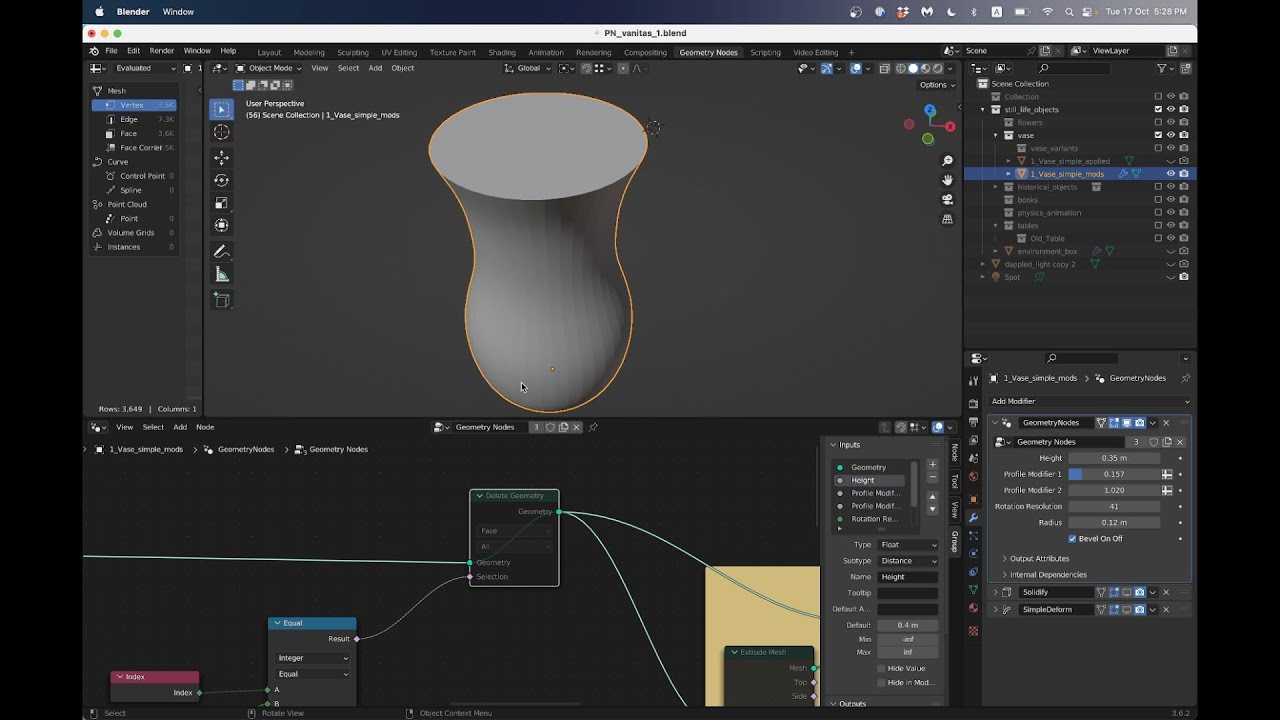
Task: Expand the Solidify modifier panel
Action: pos(995,592)
